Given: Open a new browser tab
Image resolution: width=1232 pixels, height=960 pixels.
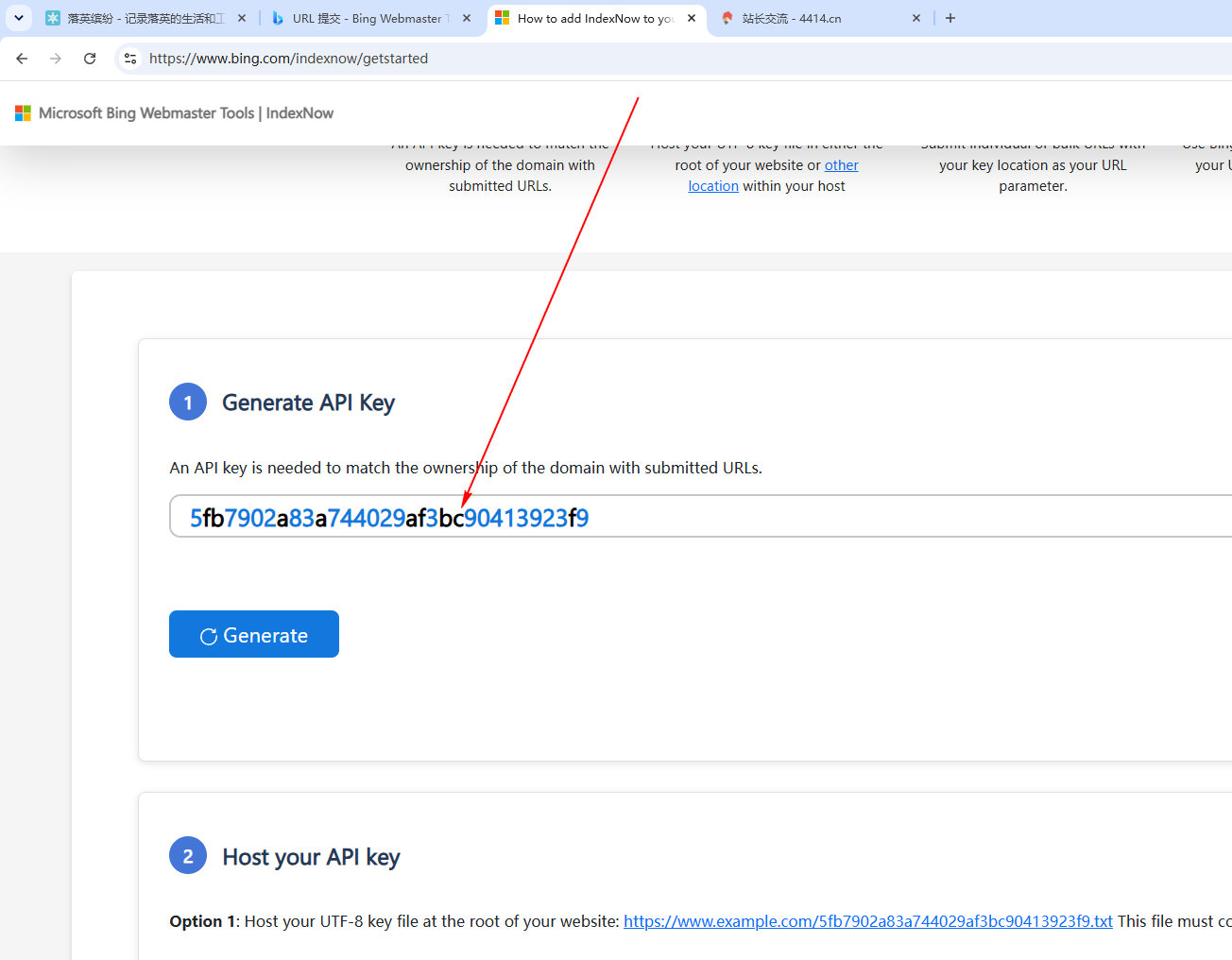Looking at the screenshot, I should [950, 18].
